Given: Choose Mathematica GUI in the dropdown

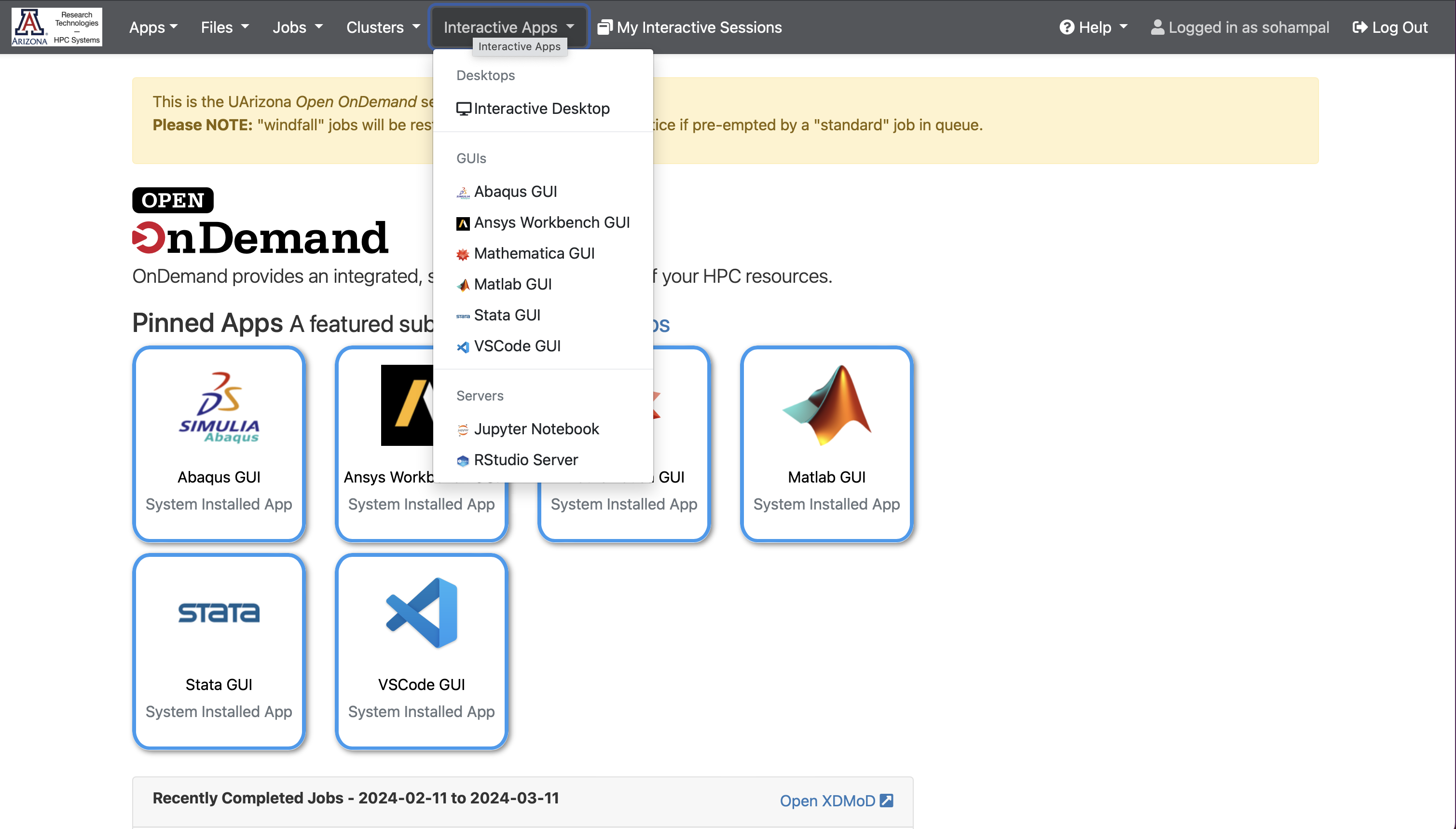Looking at the screenshot, I should coord(533,253).
